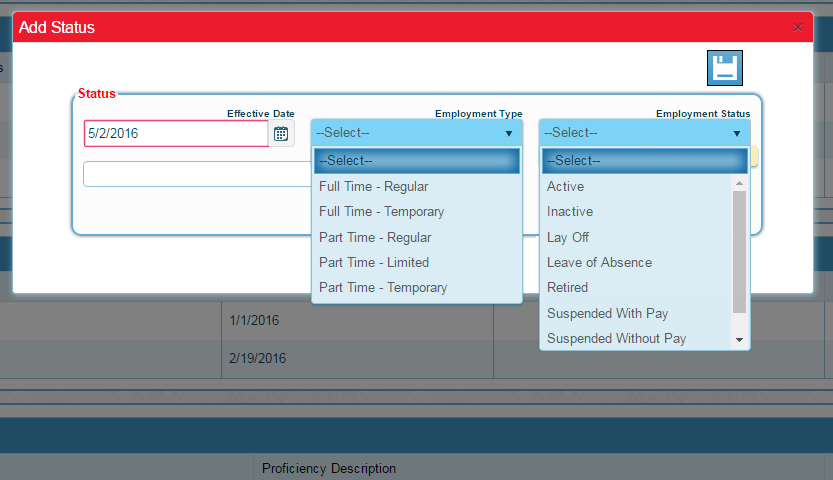Expand the Employment Type dropdown
The width and height of the screenshot is (833, 480).
416,133
